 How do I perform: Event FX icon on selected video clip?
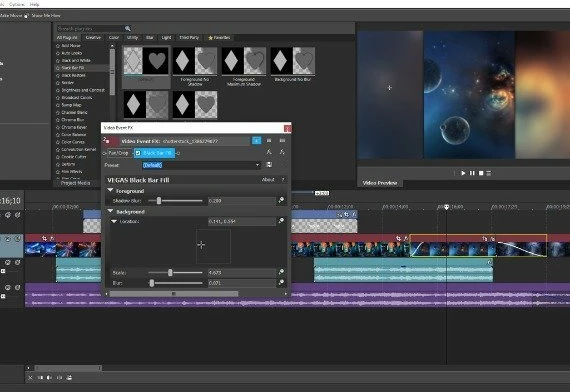click(492, 239)
